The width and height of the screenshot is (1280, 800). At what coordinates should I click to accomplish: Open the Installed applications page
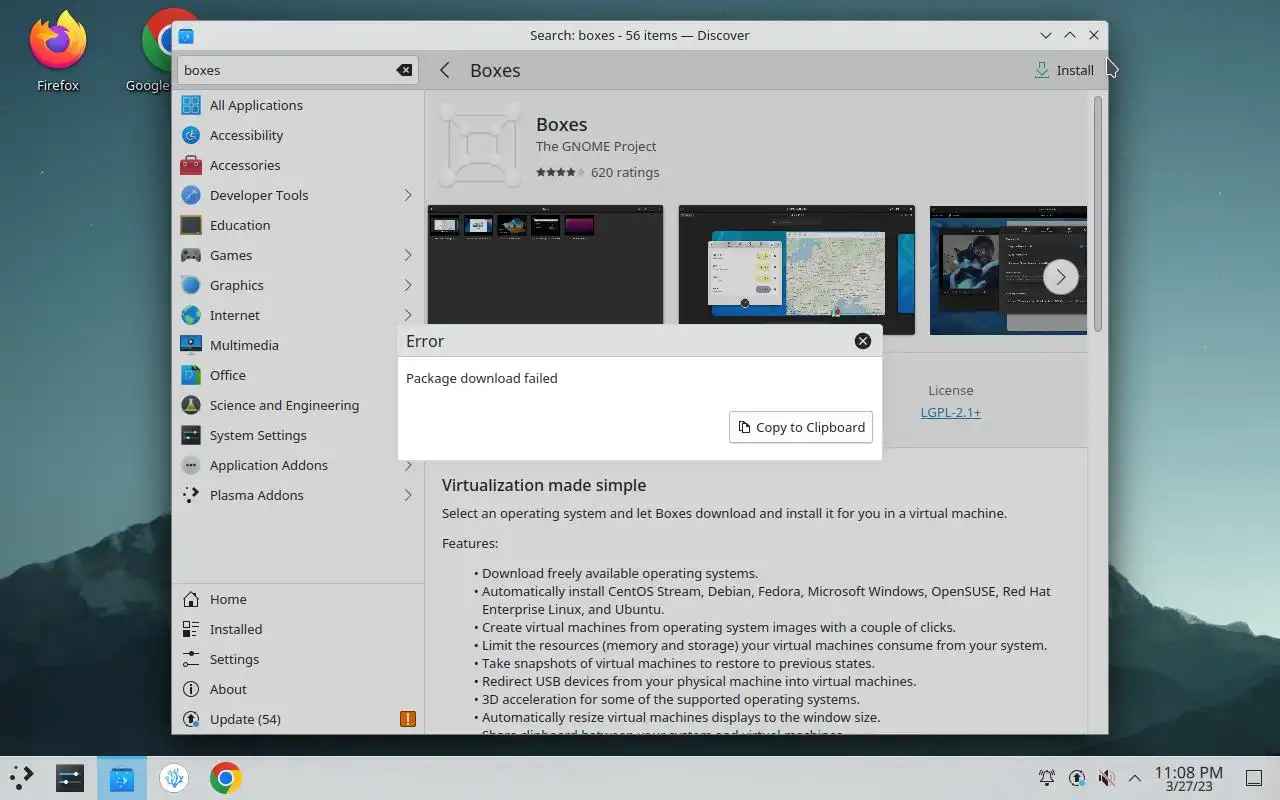pos(298,629)
